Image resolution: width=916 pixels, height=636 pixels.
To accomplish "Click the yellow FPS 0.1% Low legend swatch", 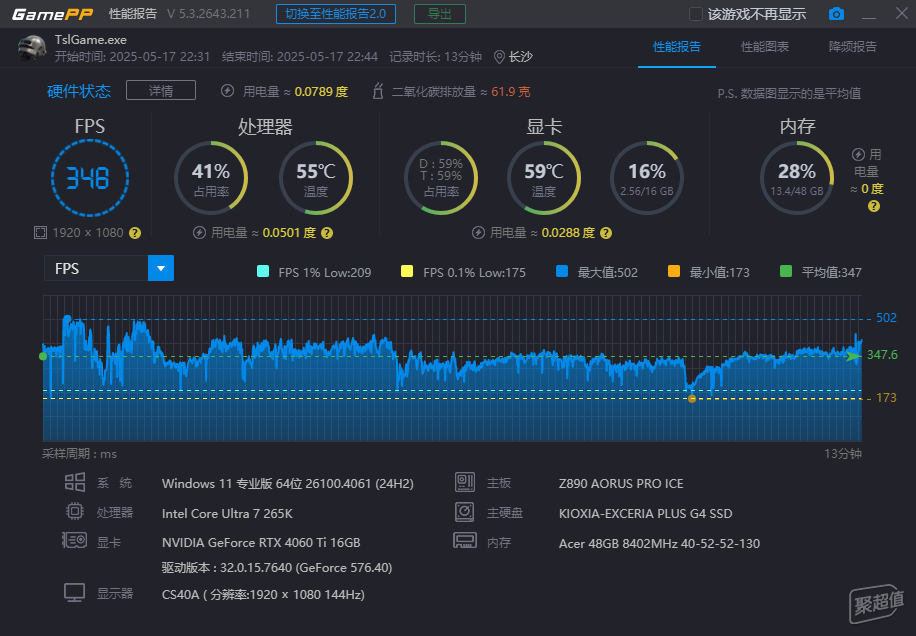I will pyautogui.click(x=407, y=271).
